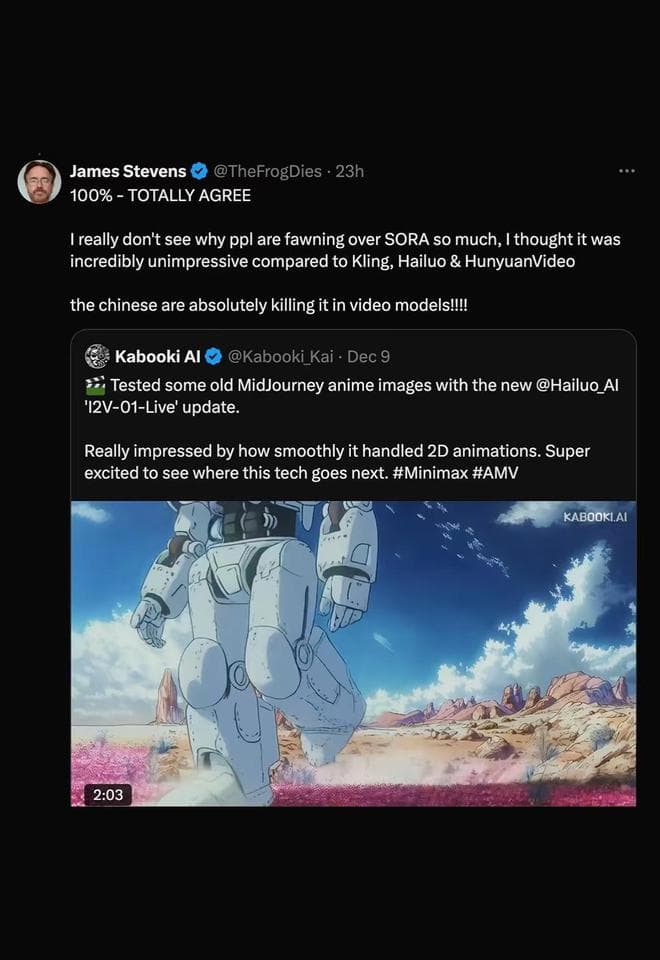Viewport: 660px width, 960px height.
Task: Open the Kabooki AI profile avatar
Action: (98, 356)
